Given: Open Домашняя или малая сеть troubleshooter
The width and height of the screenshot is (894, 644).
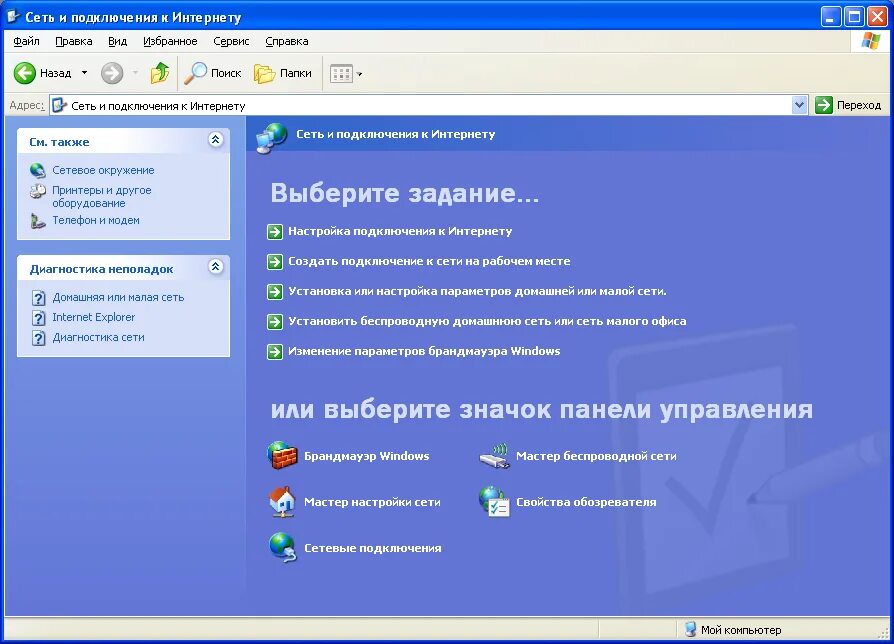Looking at the screenshot, I should click(x=118, y=297).
